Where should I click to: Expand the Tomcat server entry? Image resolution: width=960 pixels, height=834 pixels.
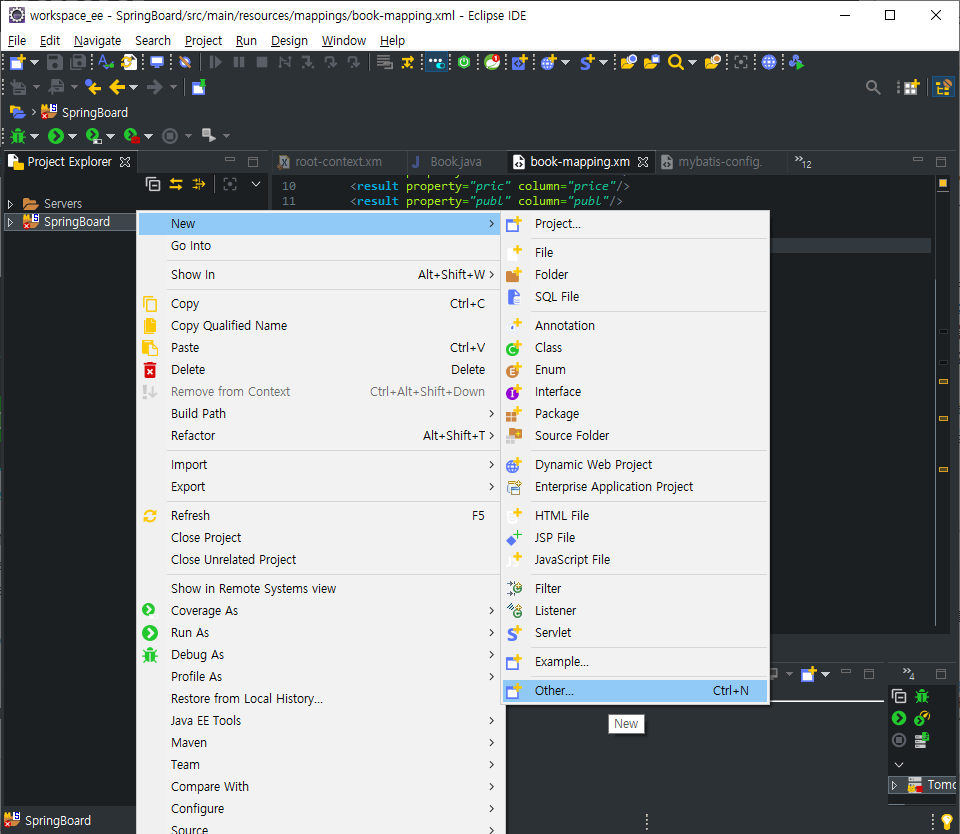click(894, 785)
